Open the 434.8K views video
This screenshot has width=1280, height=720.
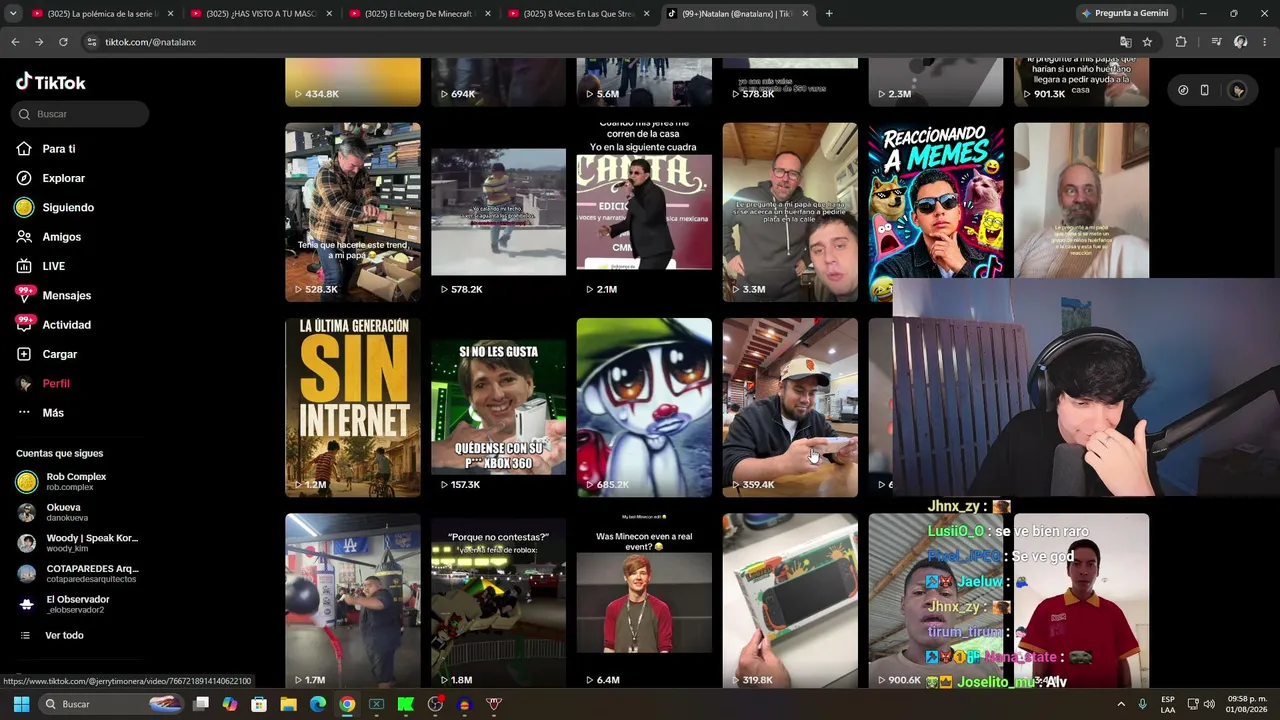[x=353, y=82]
